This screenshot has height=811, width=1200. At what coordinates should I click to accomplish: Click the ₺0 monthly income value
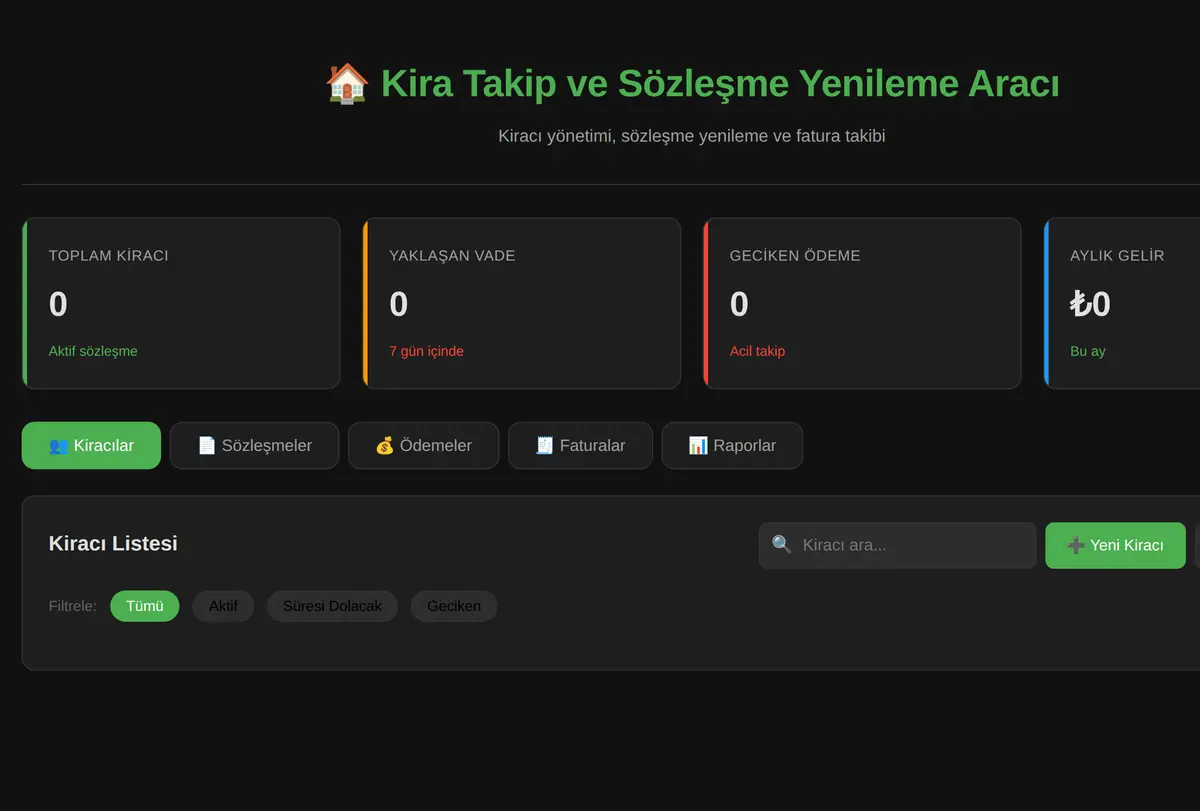click(x=1090, y=304)
